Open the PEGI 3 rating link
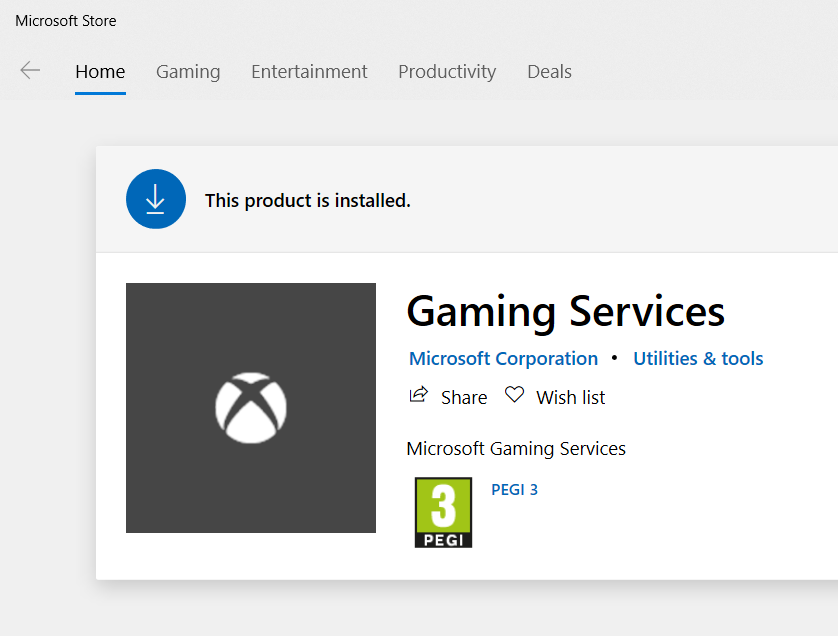 [514, 490]
